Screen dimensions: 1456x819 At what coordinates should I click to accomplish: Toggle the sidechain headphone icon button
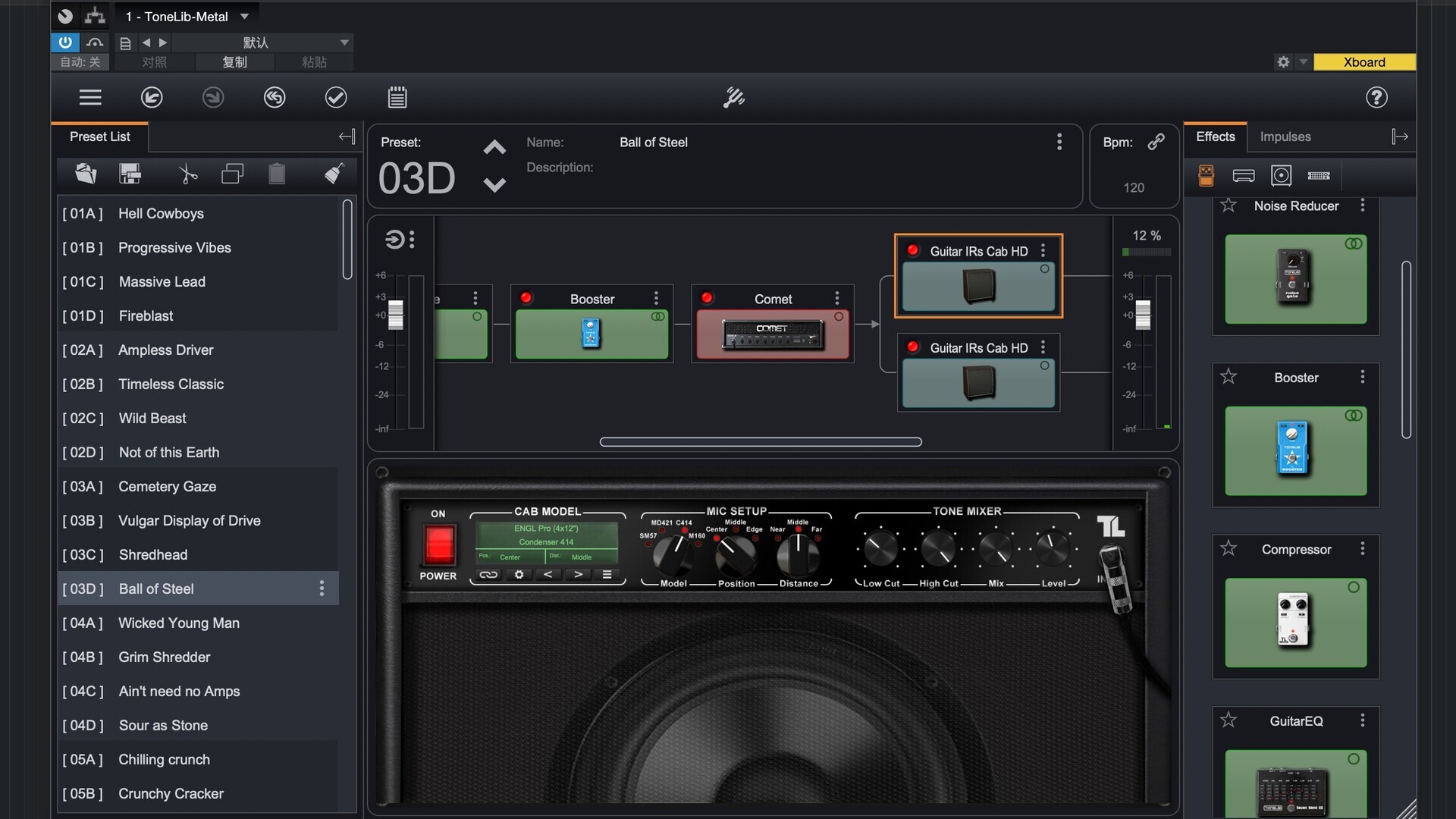(x=95, y=42)
